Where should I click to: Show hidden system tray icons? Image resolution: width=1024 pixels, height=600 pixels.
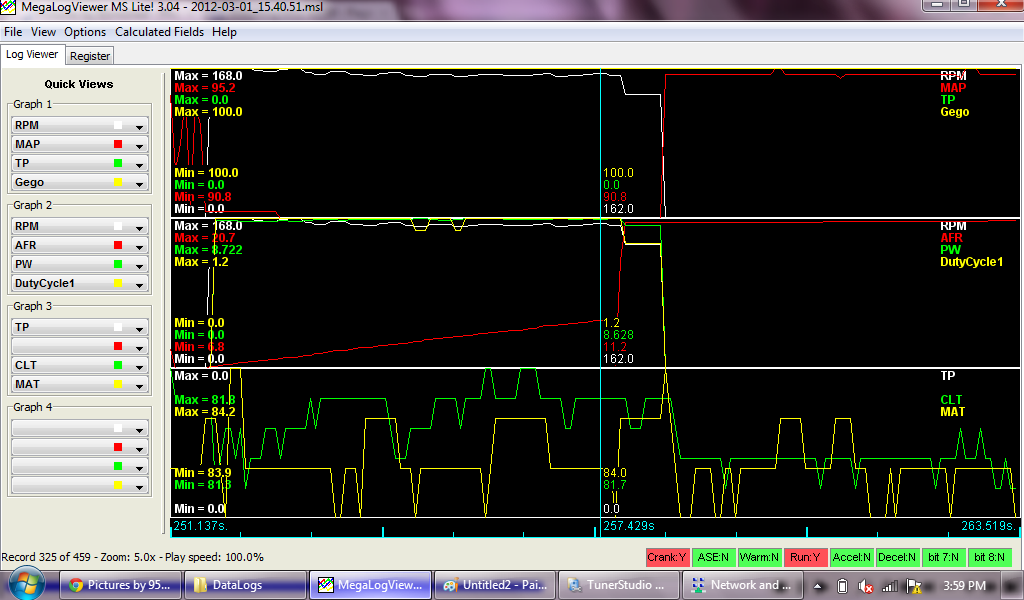coord(818,586)
